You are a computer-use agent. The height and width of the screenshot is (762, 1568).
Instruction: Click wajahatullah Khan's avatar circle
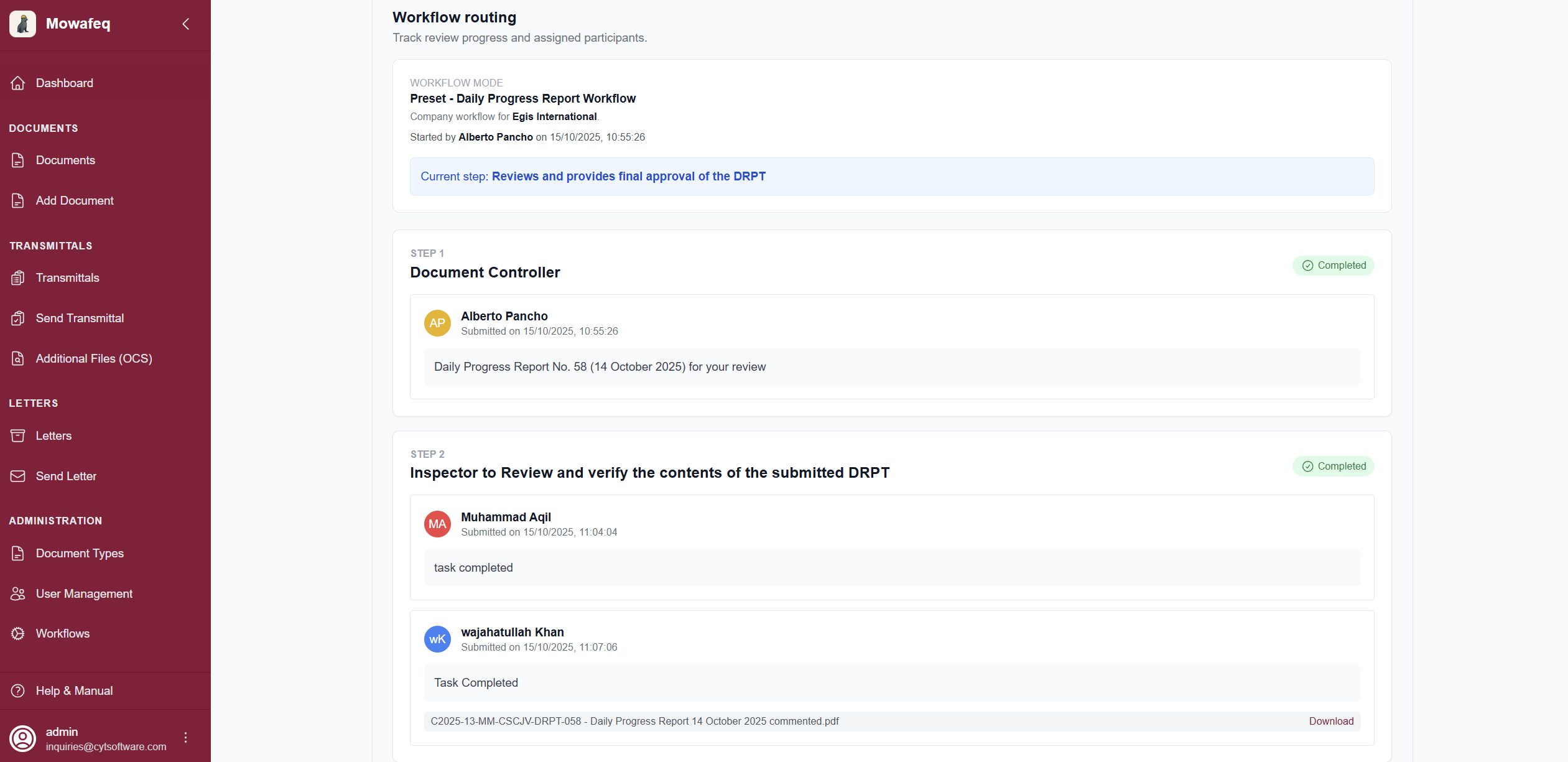[437, 639]
